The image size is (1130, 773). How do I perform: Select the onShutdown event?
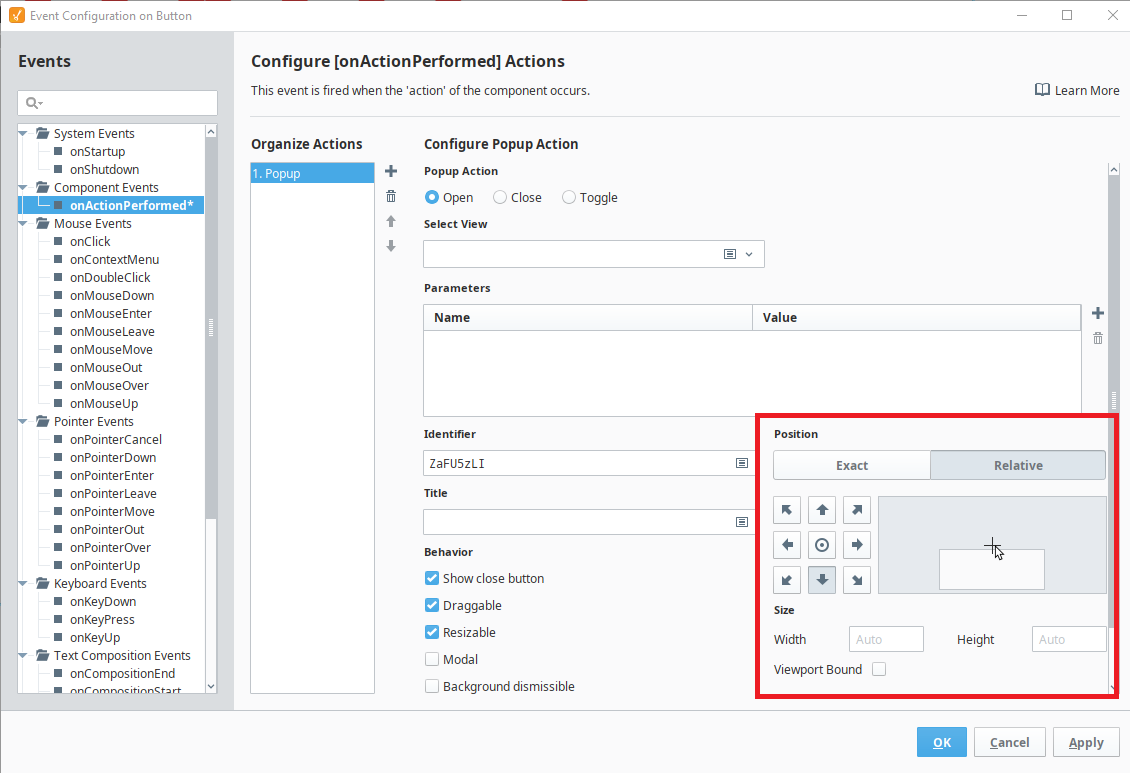(x=104, y=169)
